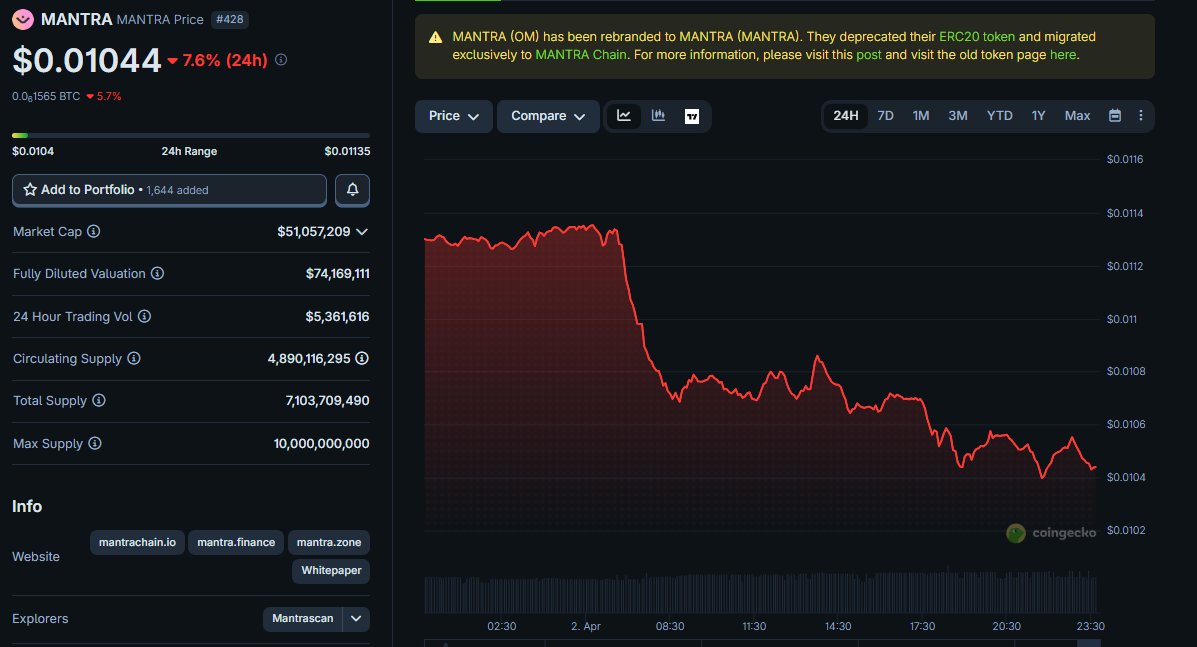Open the mantrachain.io website link
Image resolution: width=1197 pixels, height=647 pixels.
137,543
